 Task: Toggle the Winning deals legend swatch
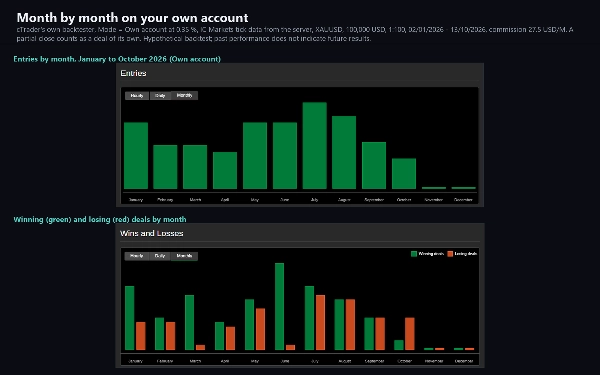click(x=414, y=254)
